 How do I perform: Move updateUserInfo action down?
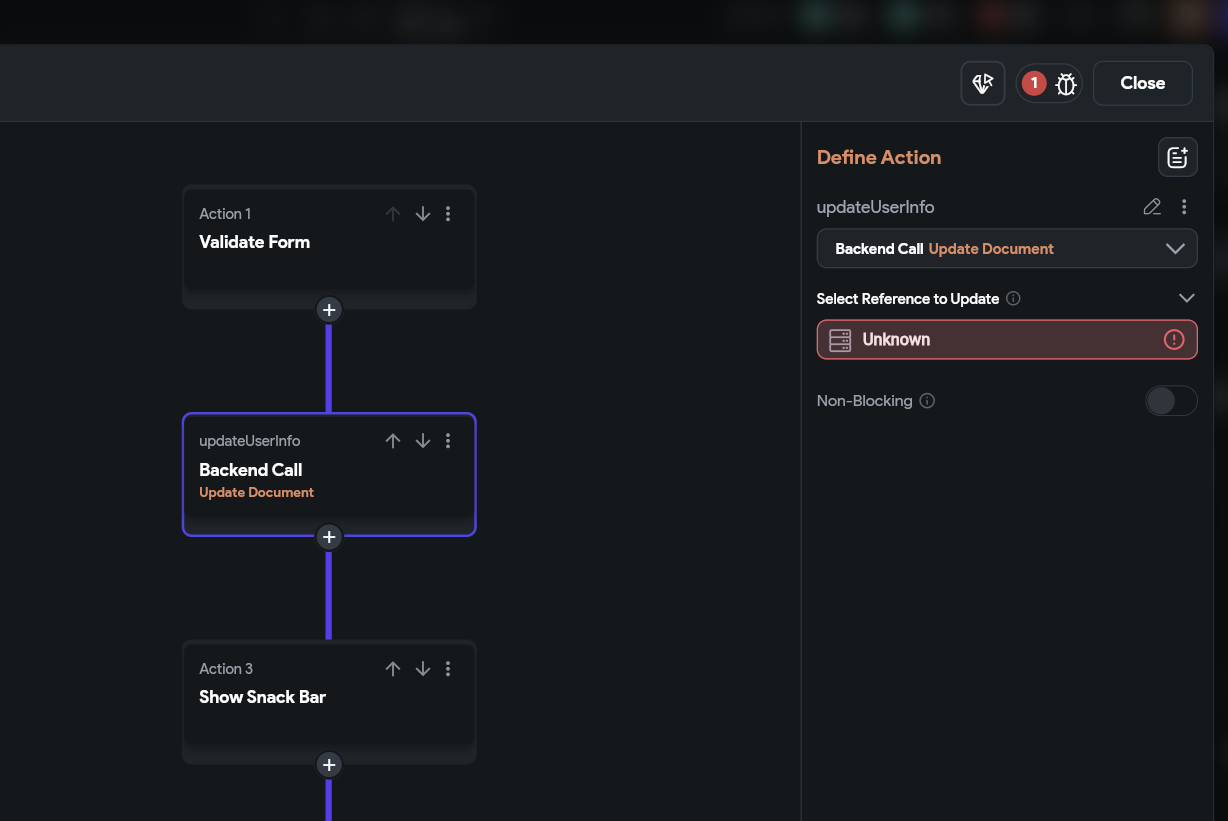click(x=423, y=441)
